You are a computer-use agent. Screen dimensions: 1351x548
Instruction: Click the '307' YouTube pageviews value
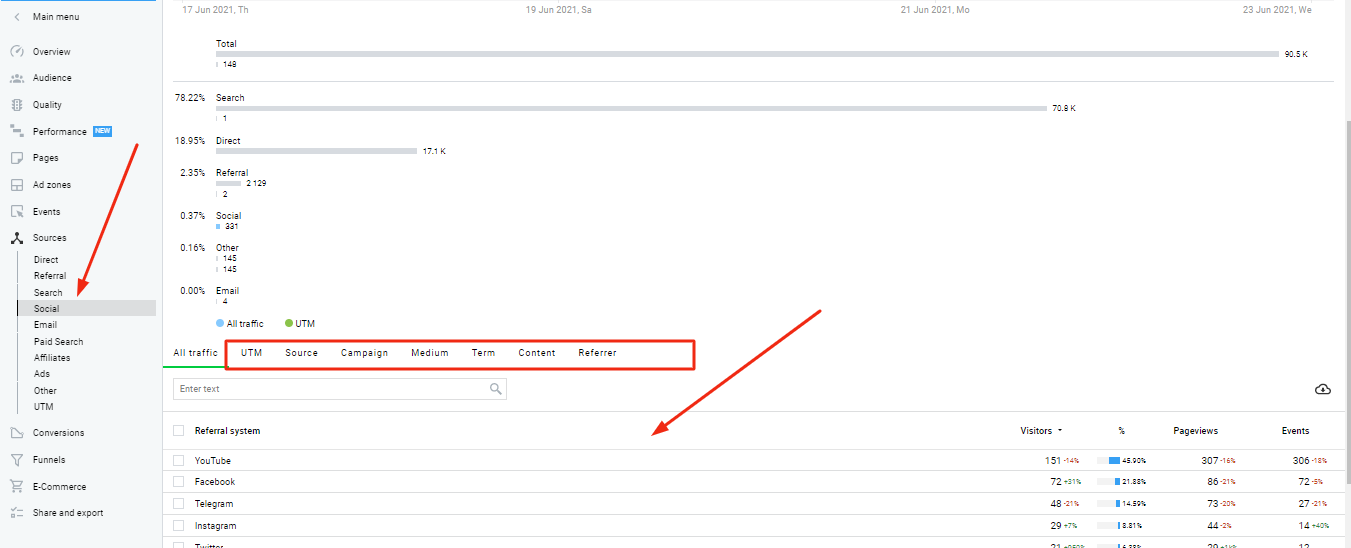[x=1210, y=461]
